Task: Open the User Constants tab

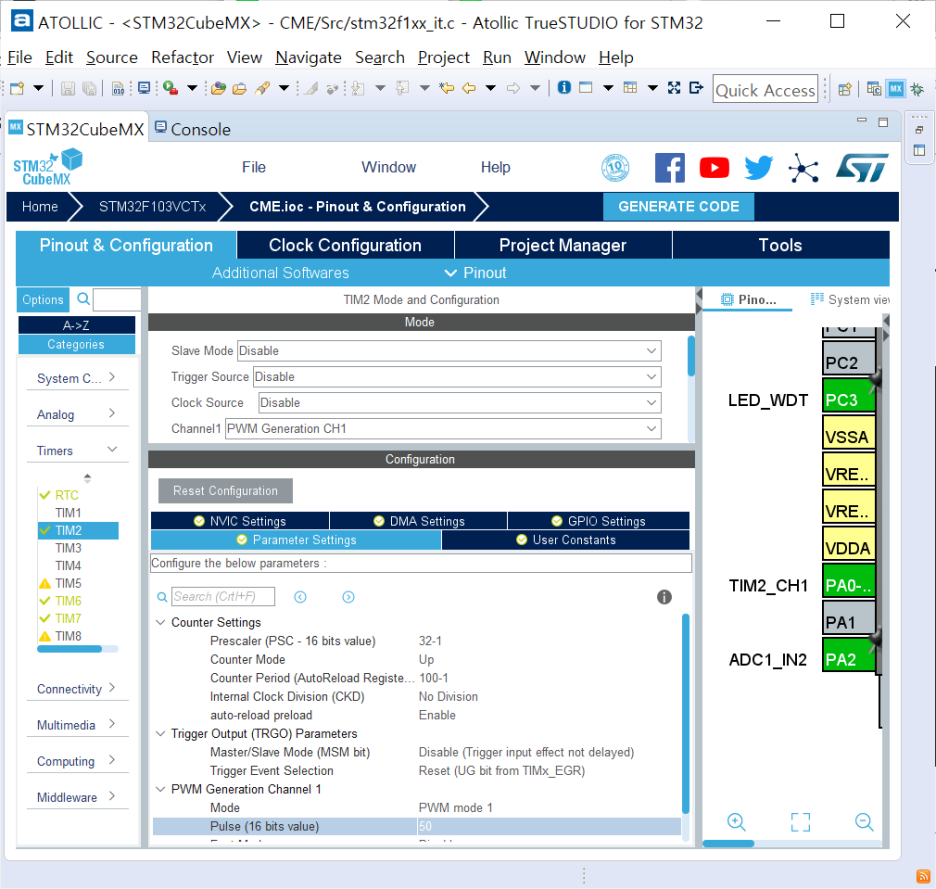Action: [x=565, y=540]
